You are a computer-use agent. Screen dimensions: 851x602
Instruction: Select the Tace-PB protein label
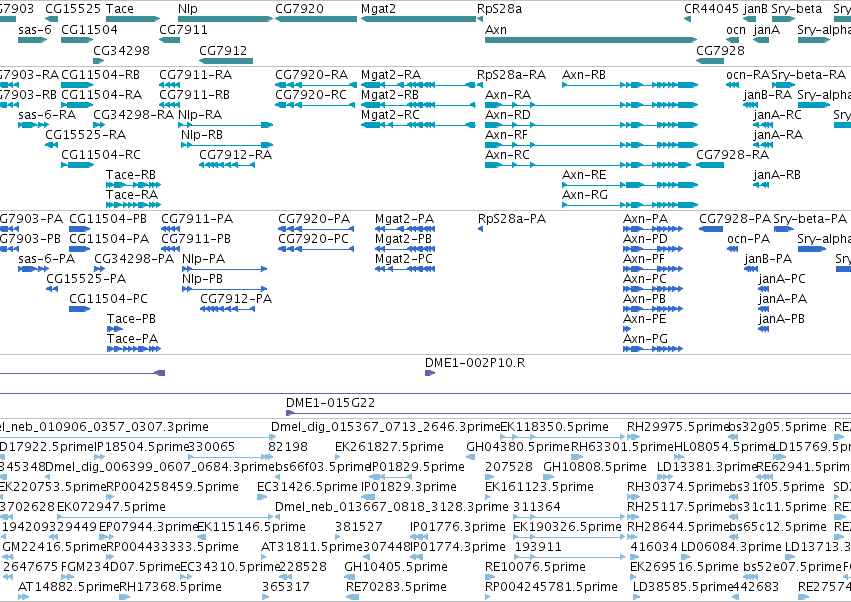pyautogui.click(x=131, y=319)
